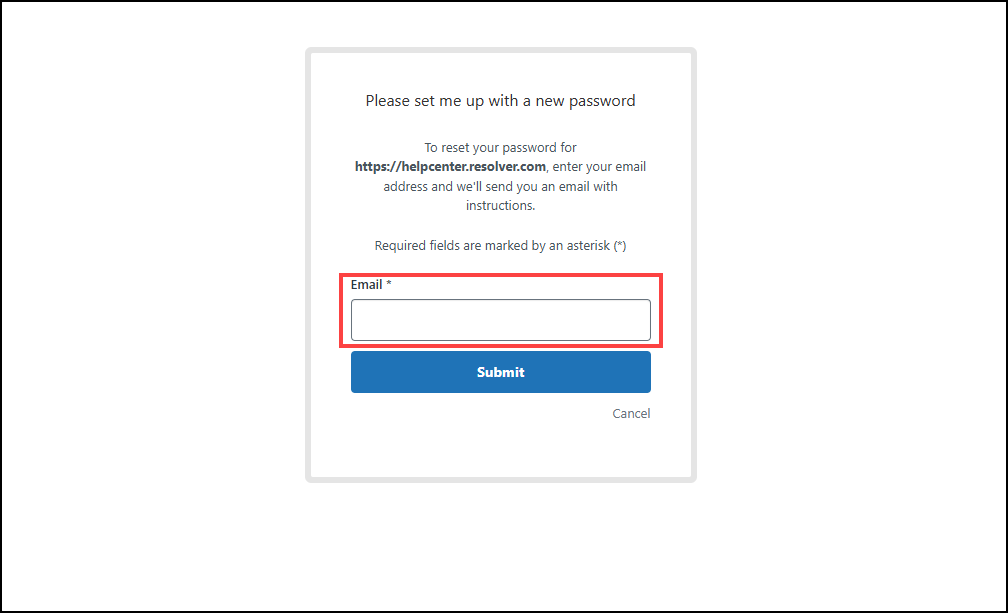Click the password reset instructions paragraph

500,186
